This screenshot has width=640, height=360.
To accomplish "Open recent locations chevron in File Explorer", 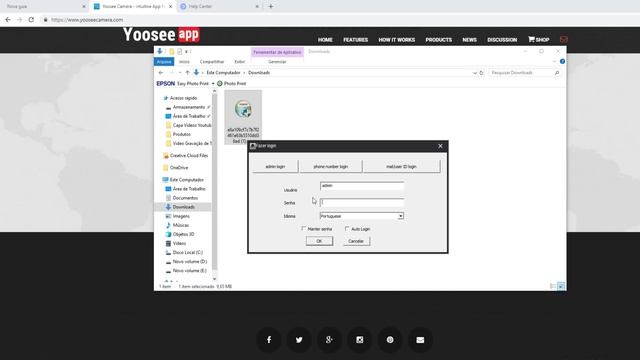I will point(180,73).
